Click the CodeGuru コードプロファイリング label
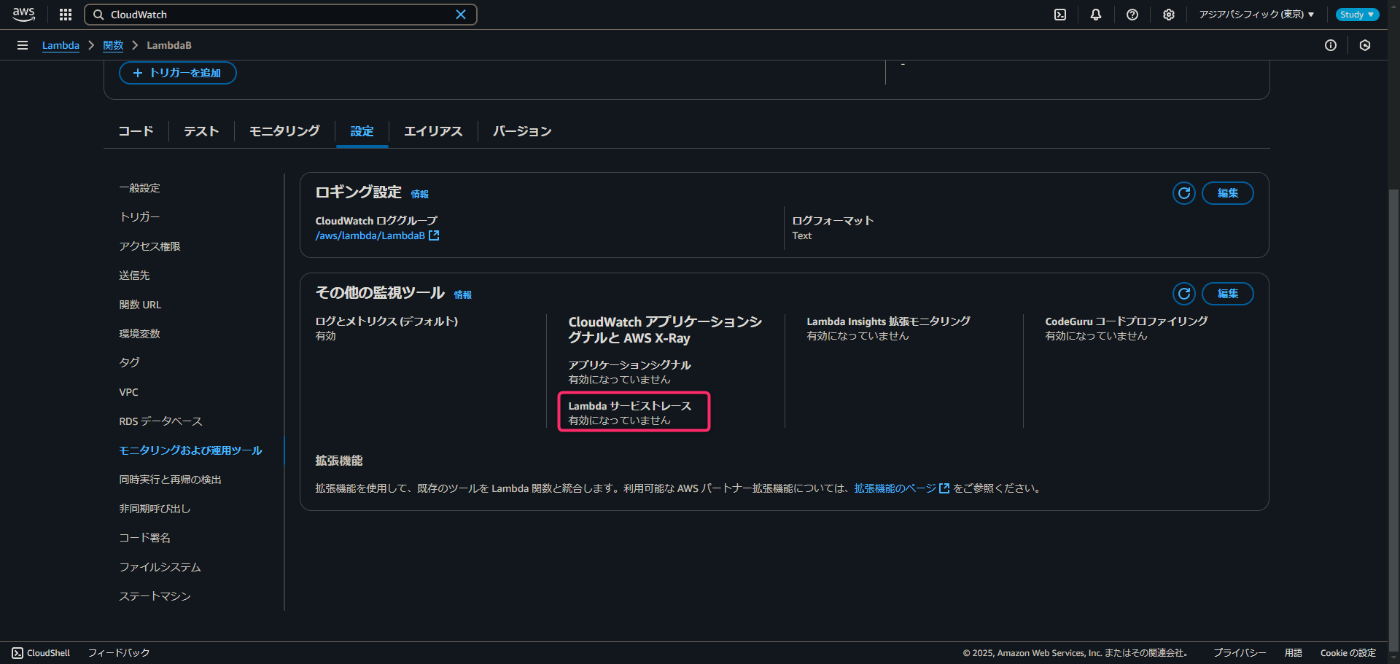The width and height of the screenshot is (1400, 664). click(x=1126, y=321)
